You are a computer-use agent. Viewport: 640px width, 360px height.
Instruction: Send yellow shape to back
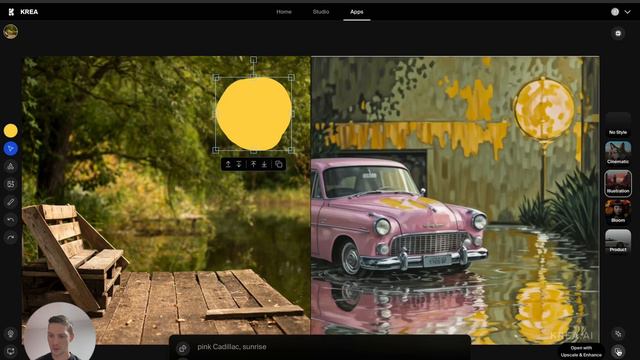coord(264,164)
